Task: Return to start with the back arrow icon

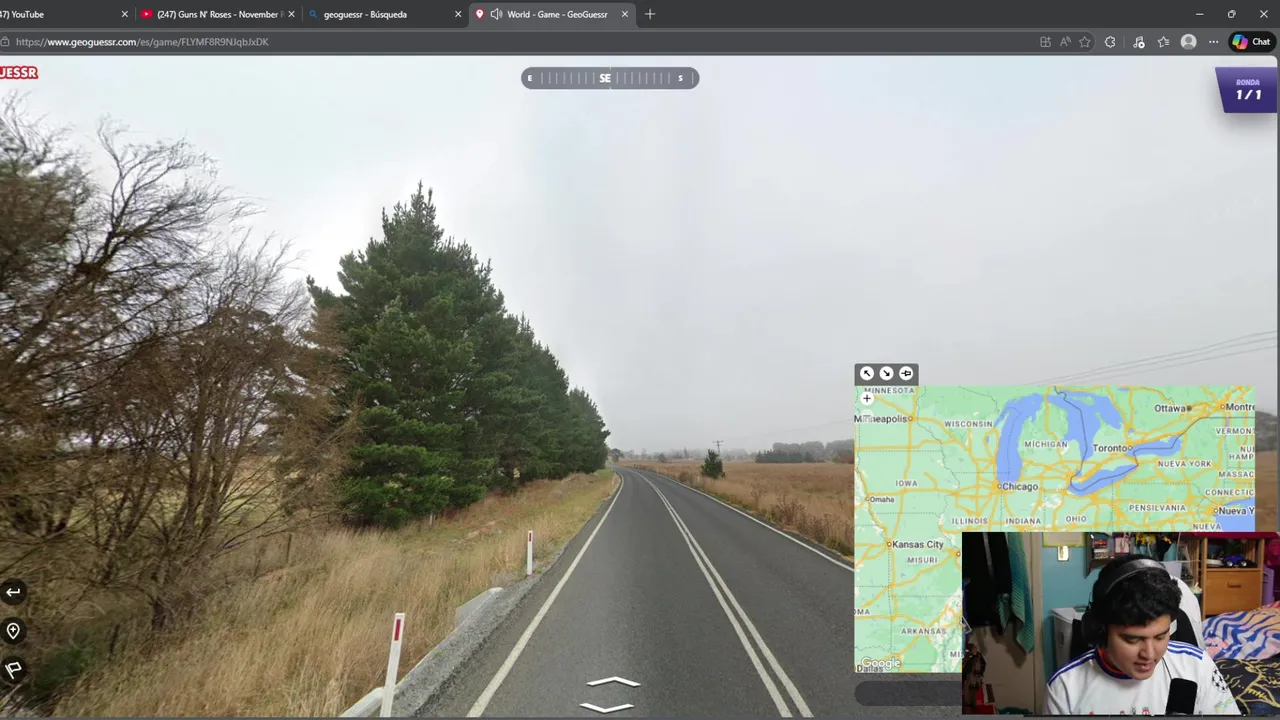Action: click(13, 592)
